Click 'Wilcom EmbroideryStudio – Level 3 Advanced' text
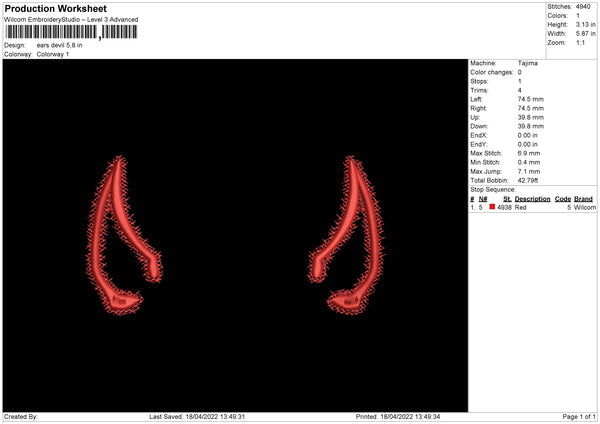 click(71, 20)
